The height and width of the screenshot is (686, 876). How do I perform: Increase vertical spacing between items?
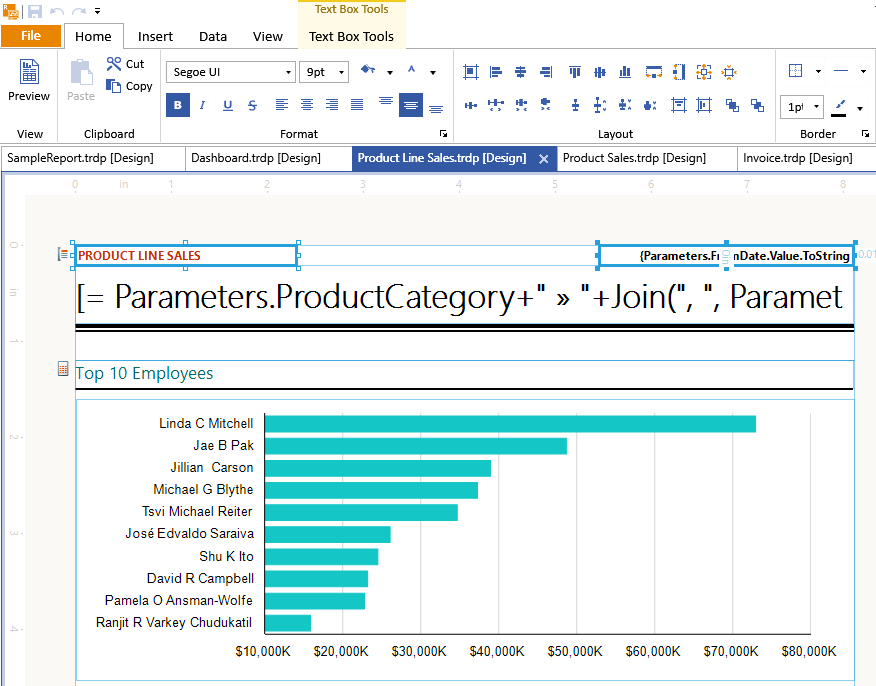click(600, 105)
